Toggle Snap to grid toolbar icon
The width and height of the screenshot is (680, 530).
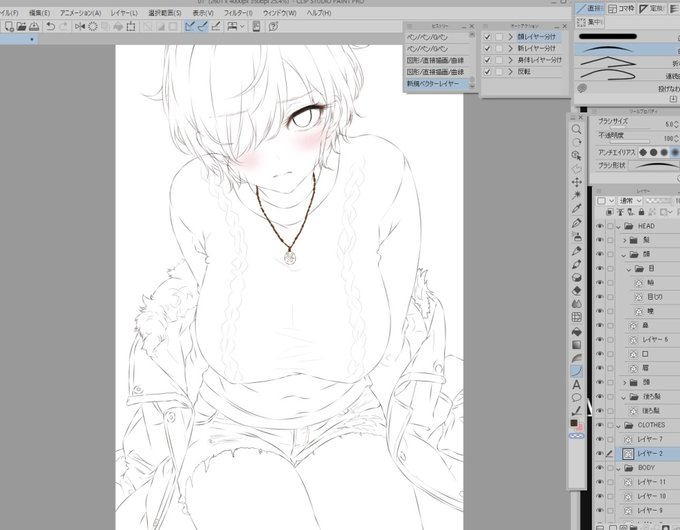click(216, 26)
